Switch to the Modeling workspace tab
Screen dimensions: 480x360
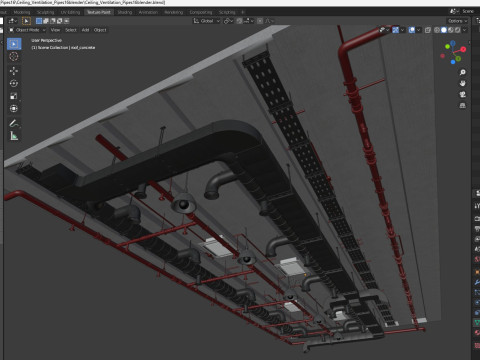coord(22,12)
